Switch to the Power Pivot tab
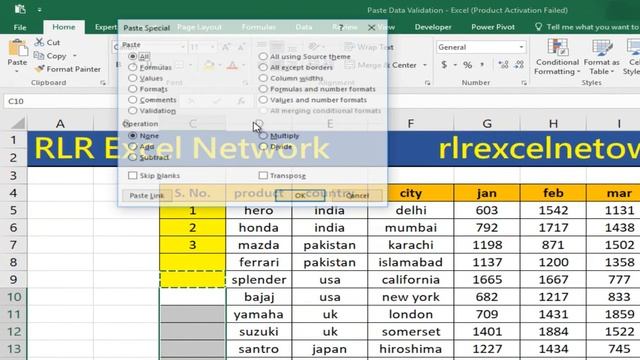 [493, 27]
